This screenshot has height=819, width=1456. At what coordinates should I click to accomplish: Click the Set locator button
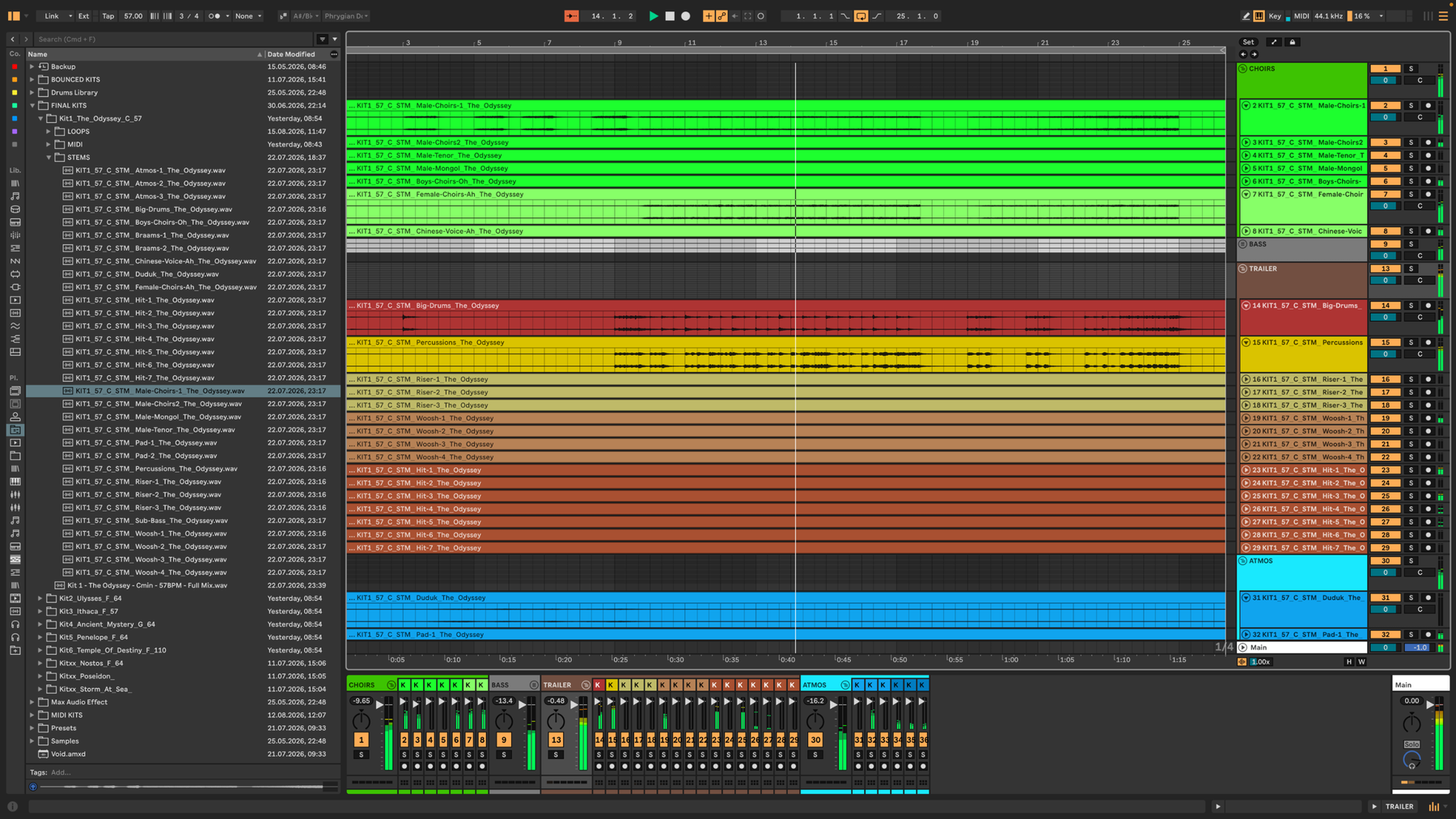click(1249, 42)
